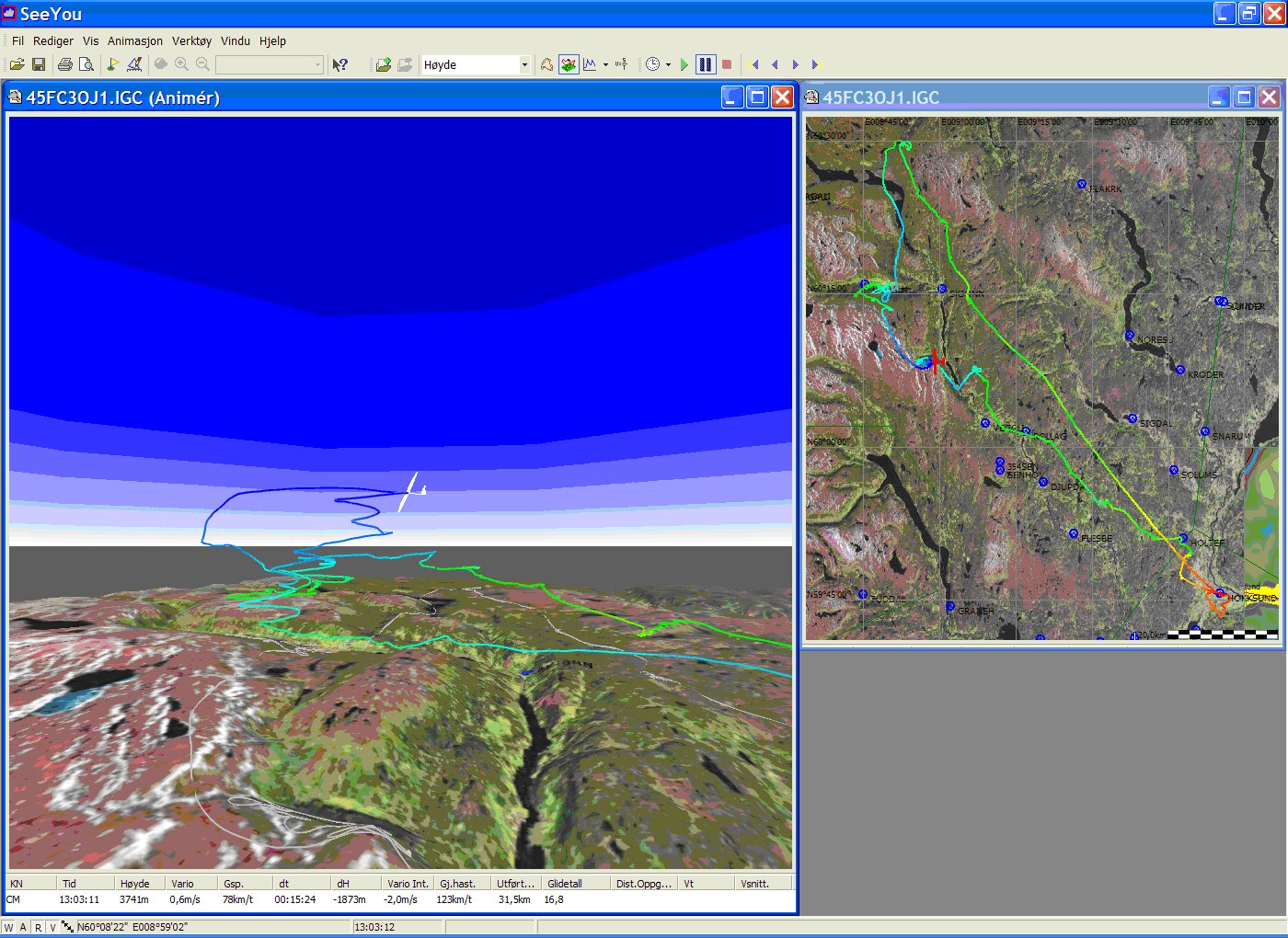Open the barograph graph dropdown arrow
Viewport: 1288px width, 938px height.
pos(605,64)
